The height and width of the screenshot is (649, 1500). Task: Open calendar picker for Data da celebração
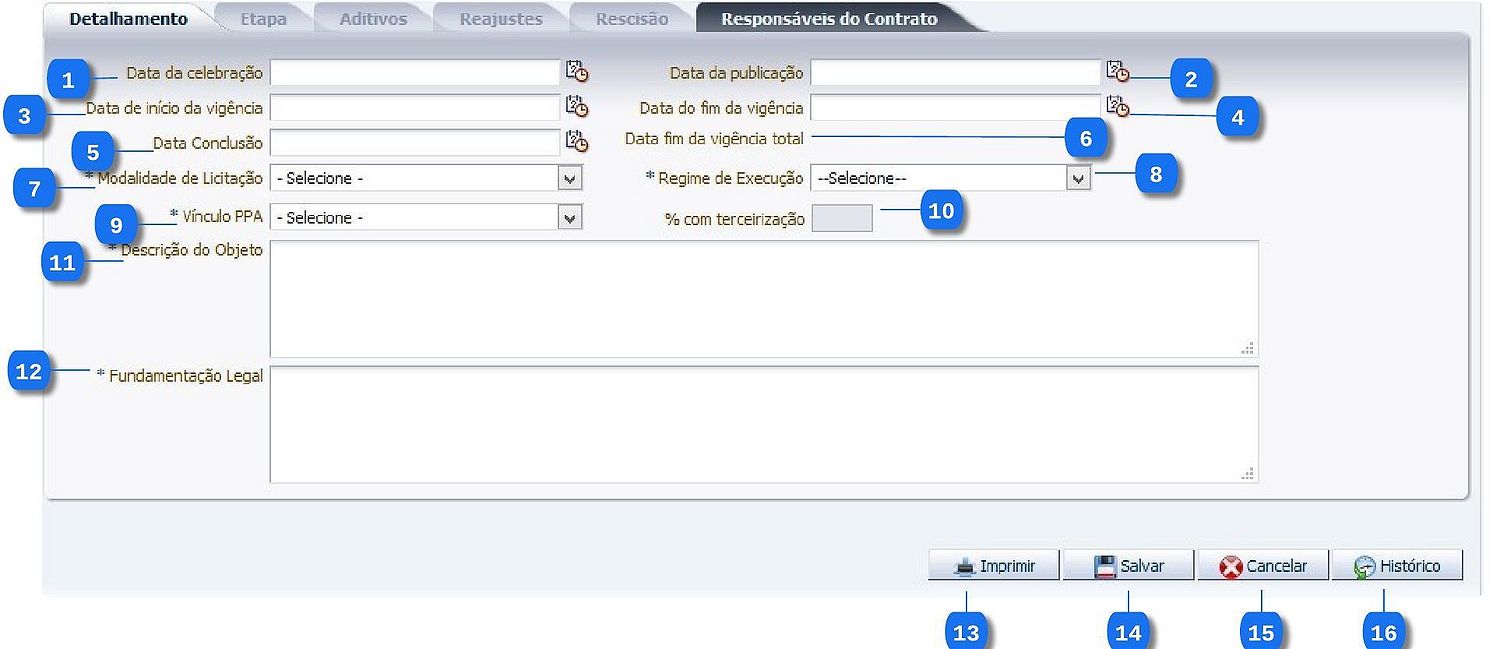pyautogui.click(x=576, y=72)
